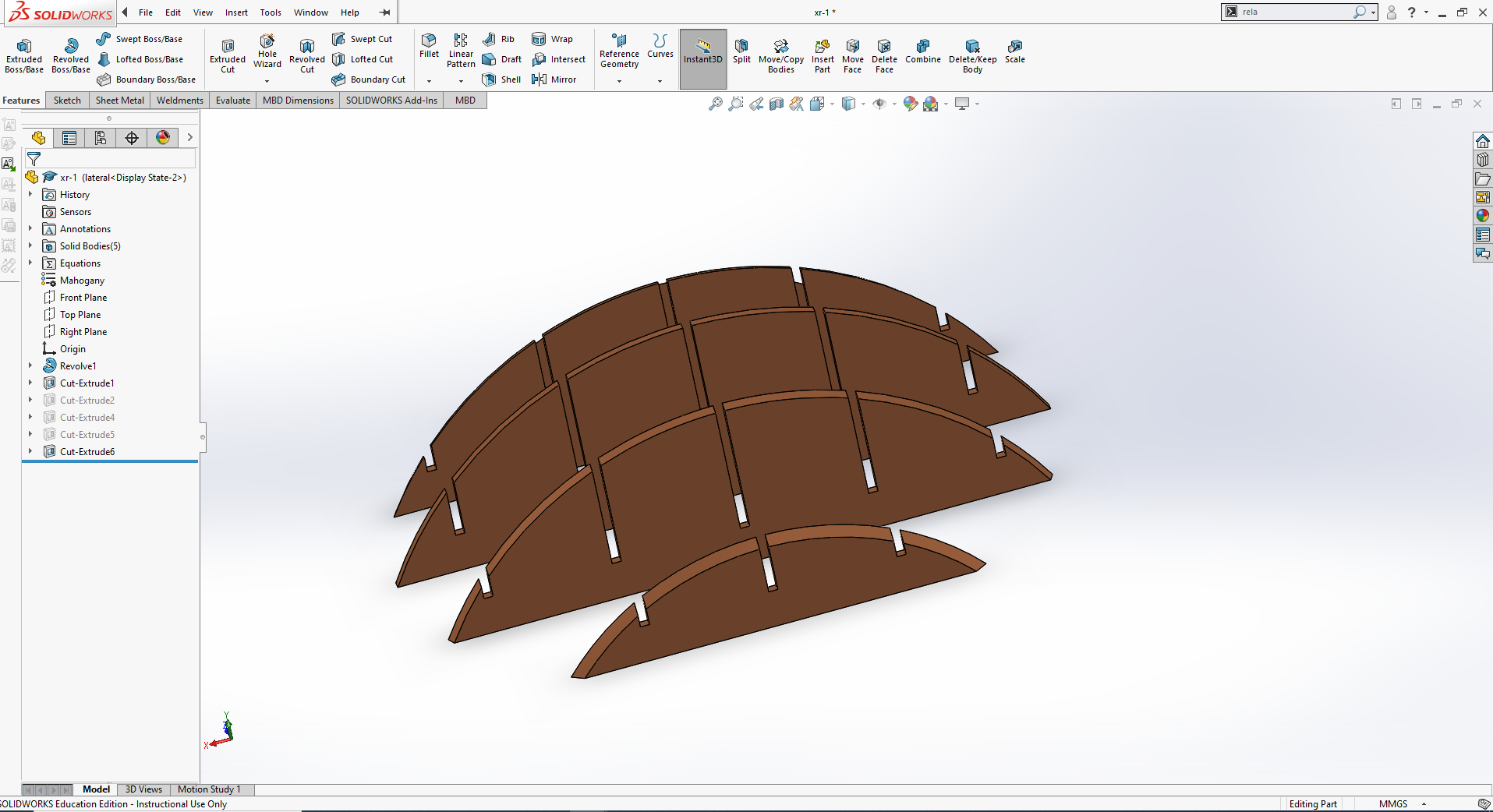1493x812 pixels.
Task: Expand the Cut-Extrude6 feature node
Action: click(x=30, y=452)
